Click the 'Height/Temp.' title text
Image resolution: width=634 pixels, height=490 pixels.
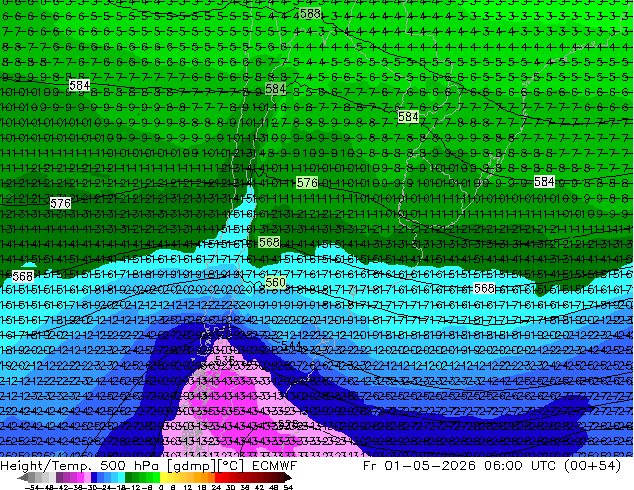pyautogui.click(x=45, y=467)
